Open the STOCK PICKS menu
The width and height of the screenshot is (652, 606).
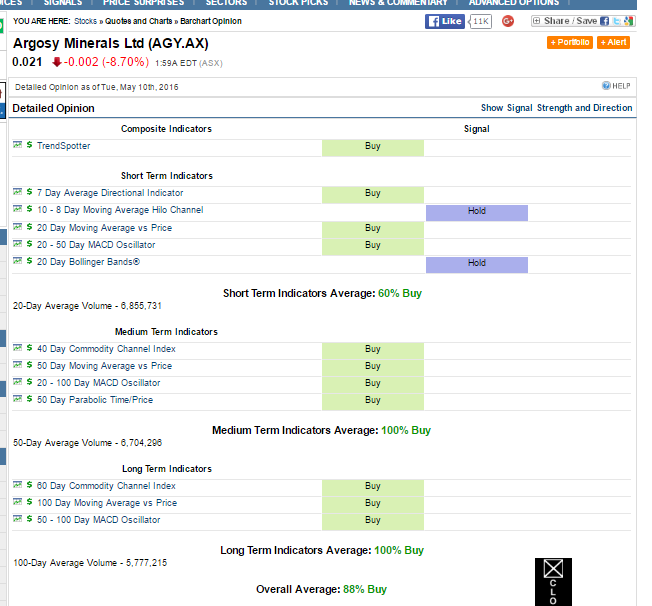click(298, 3)
